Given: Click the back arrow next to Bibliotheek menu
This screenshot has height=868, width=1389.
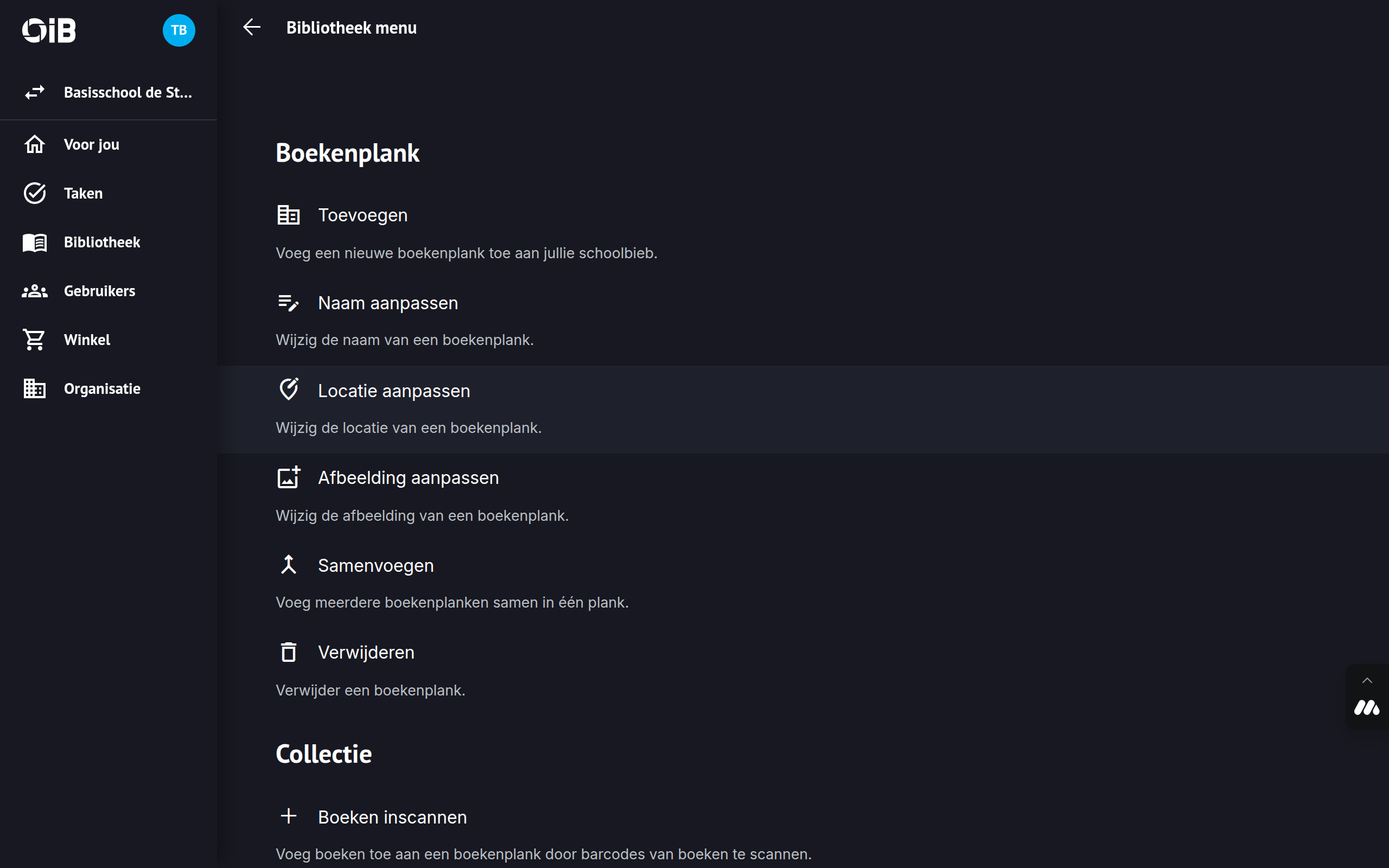Looking at the screenshot, I should tap(251, 27).
